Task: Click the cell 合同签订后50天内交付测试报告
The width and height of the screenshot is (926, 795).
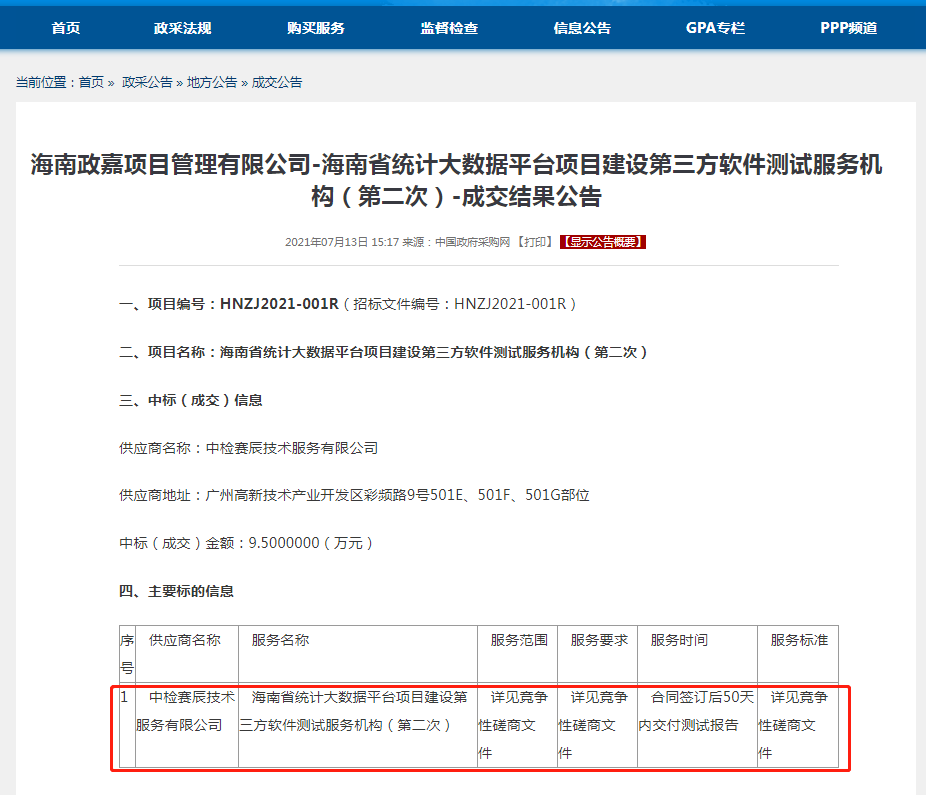Action: [697, 726]
